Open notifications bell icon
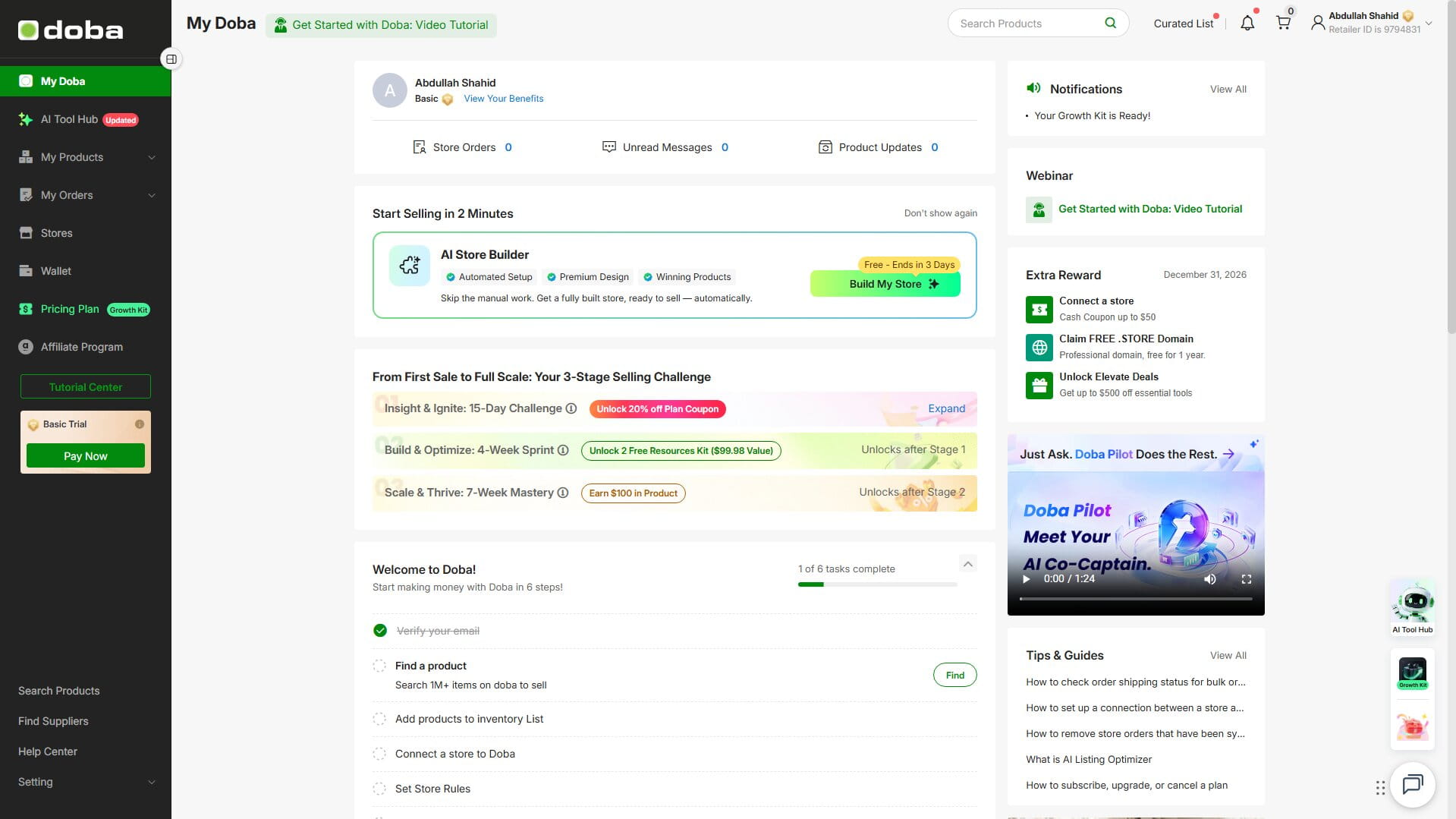Viewport: 1456px width, 819px height. [x=1247, y=24]
